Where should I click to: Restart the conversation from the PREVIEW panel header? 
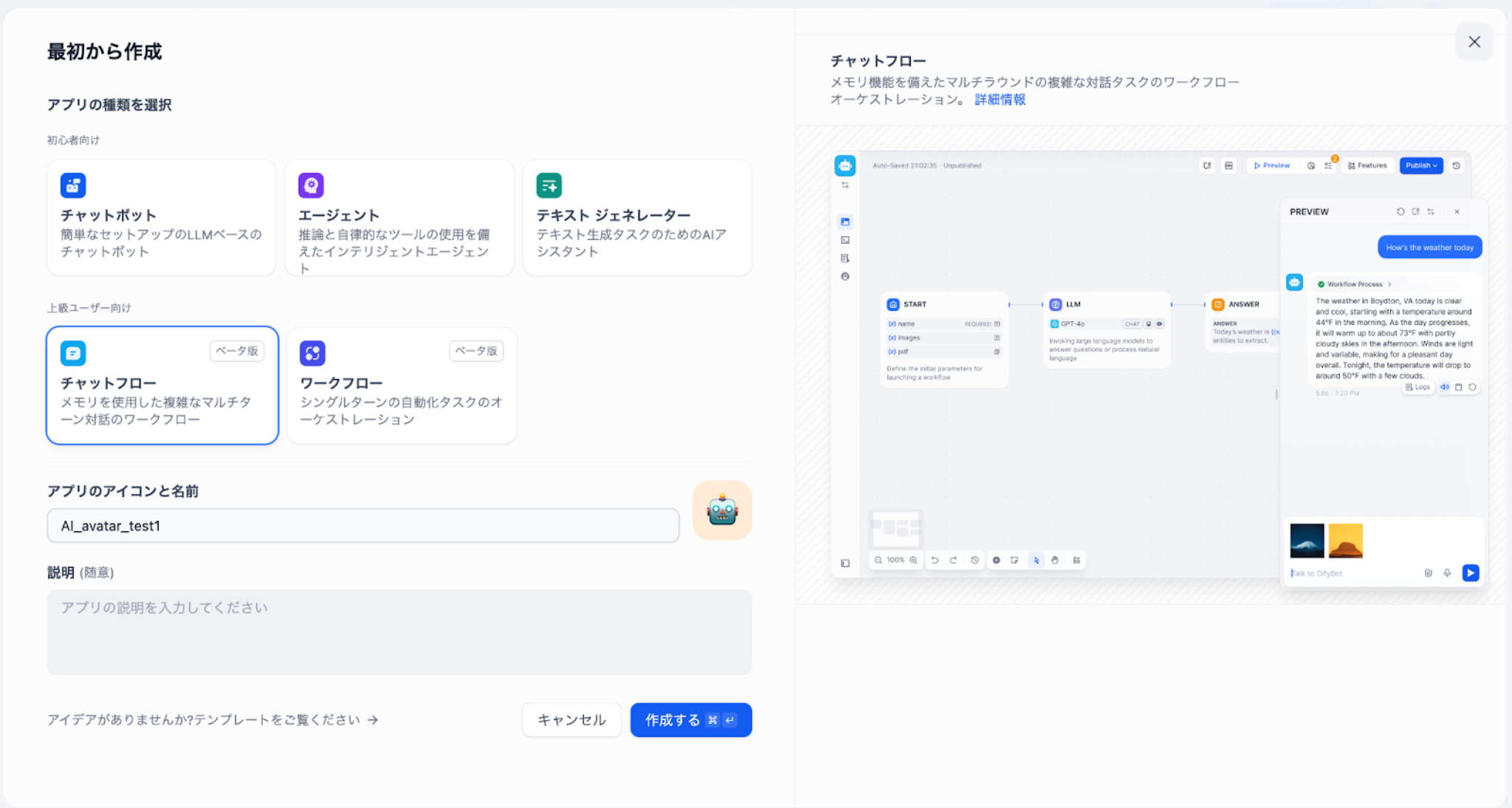tap(1401, 212)
